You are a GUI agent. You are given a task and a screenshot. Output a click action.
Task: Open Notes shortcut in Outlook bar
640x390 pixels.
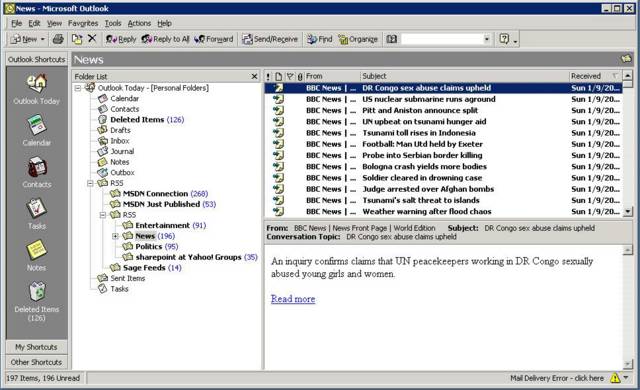(x=37, y=250)
